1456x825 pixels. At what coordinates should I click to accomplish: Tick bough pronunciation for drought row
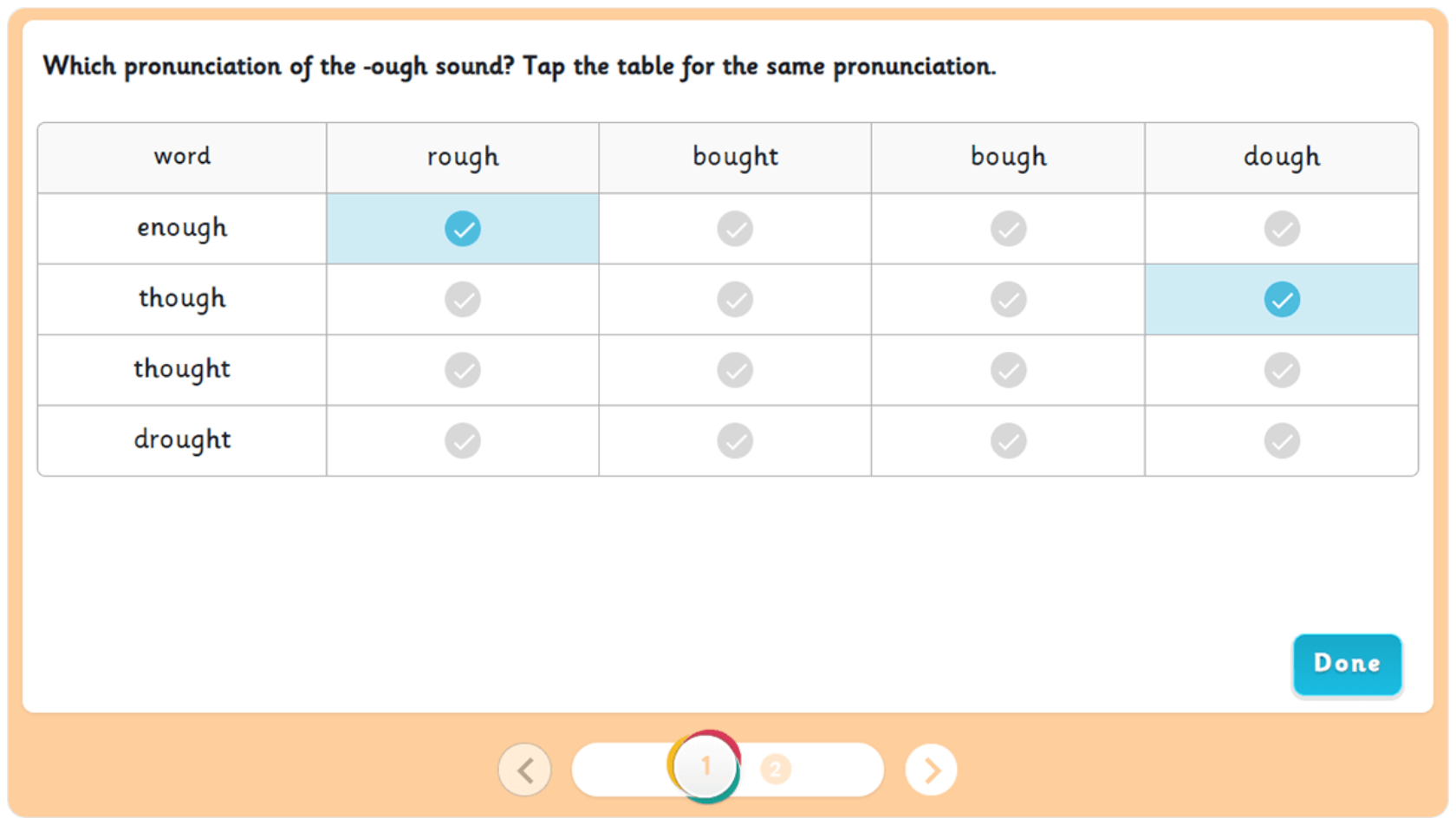click(1009, 441)
